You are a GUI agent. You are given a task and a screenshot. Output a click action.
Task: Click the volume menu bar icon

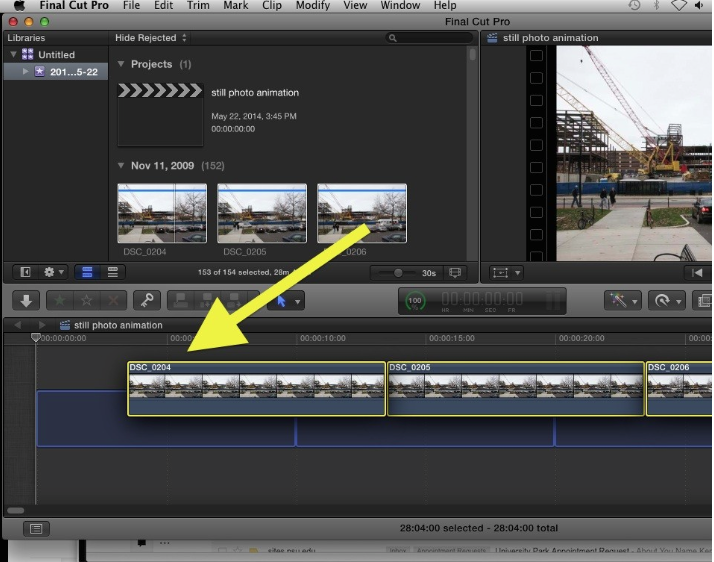[699, 5]
